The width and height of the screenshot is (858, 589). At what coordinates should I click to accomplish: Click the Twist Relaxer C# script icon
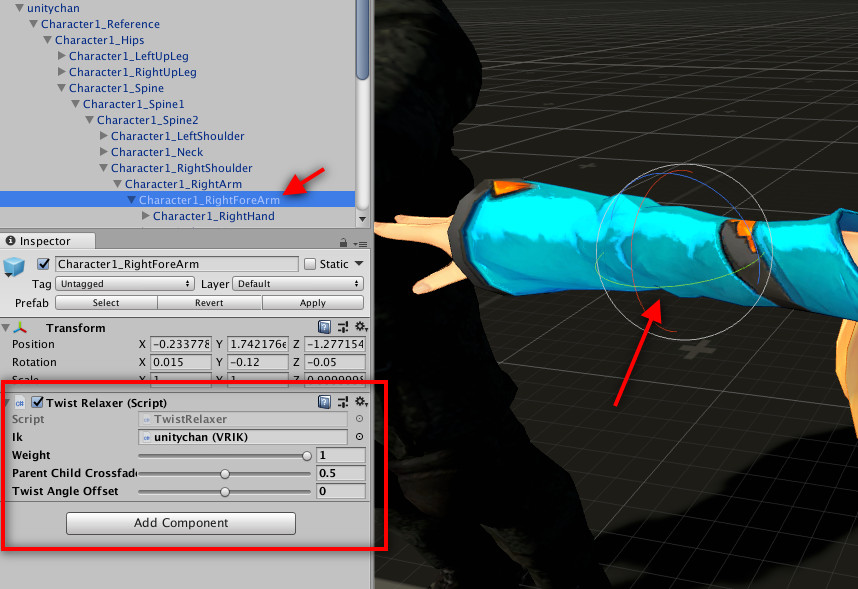[x=20, y=403]
